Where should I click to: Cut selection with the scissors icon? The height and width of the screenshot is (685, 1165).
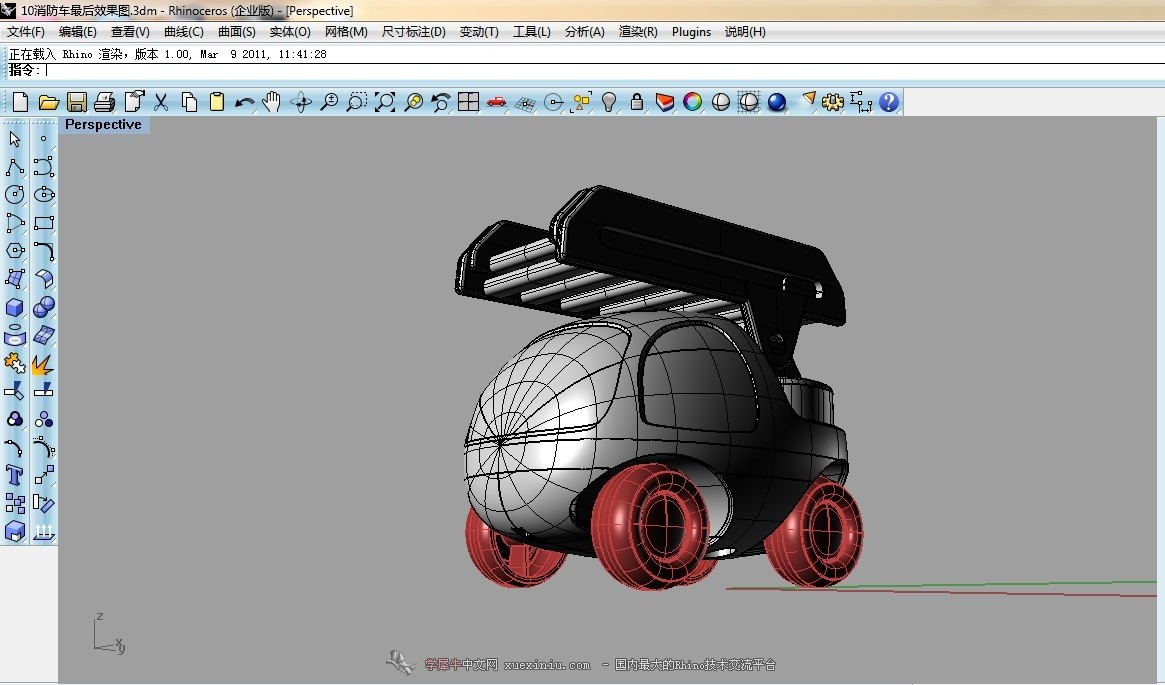[x=160, y=102]
